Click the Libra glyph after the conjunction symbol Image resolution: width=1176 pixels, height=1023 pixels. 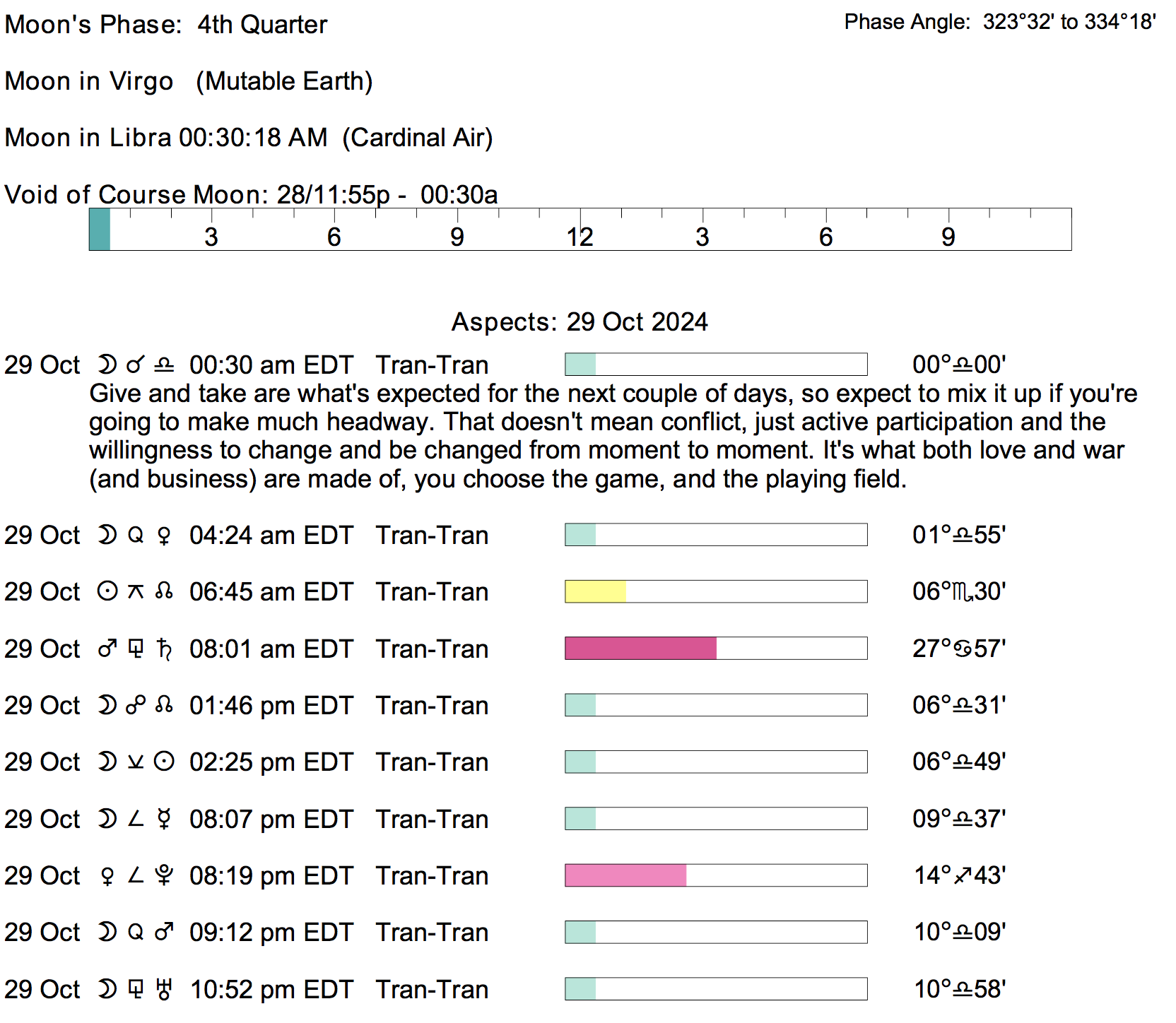coord(164,365)
